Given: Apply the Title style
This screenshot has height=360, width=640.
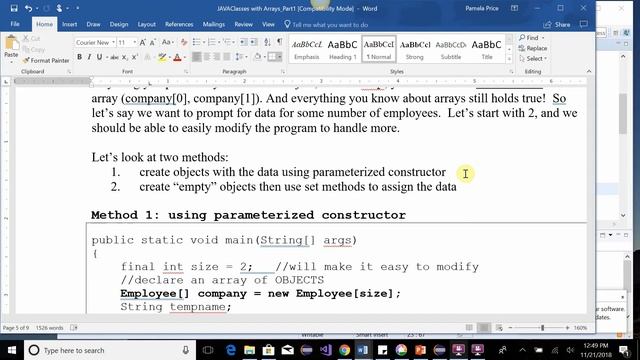Looking at the screenshot, I should coord(487,49).
